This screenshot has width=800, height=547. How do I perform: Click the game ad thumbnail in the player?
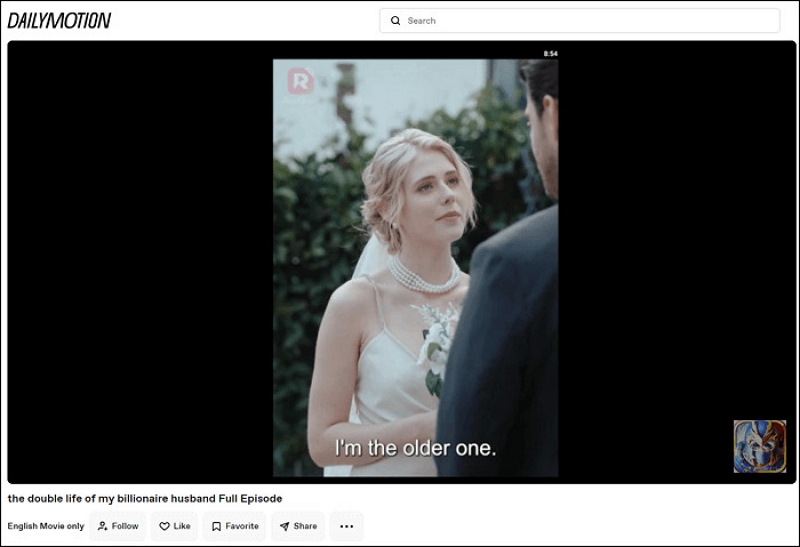pos(760,446)
